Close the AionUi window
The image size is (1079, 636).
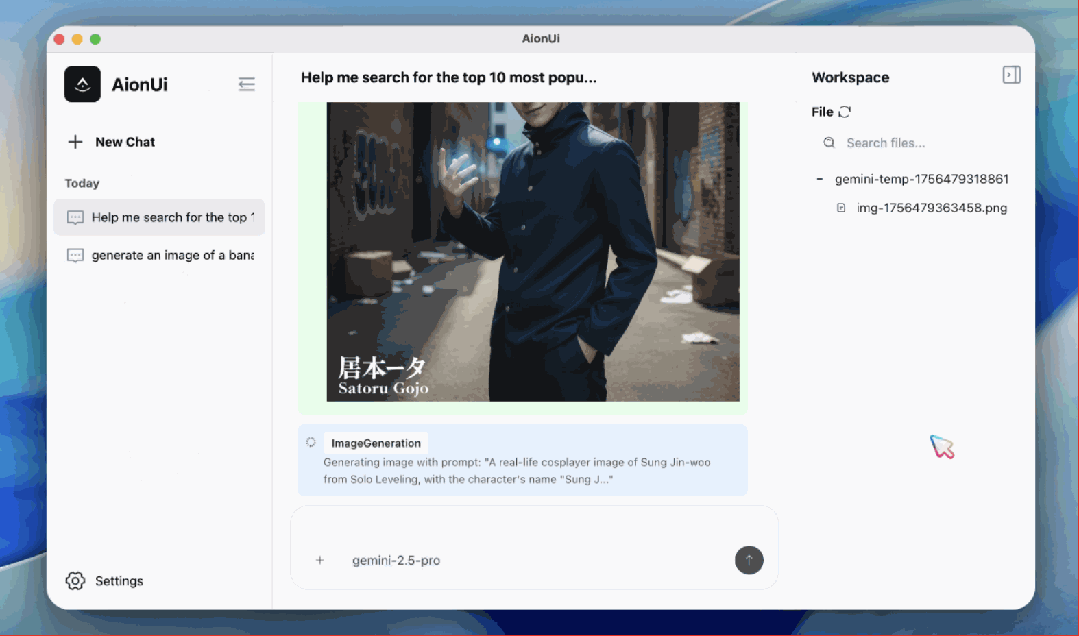(x=59, y=39)
